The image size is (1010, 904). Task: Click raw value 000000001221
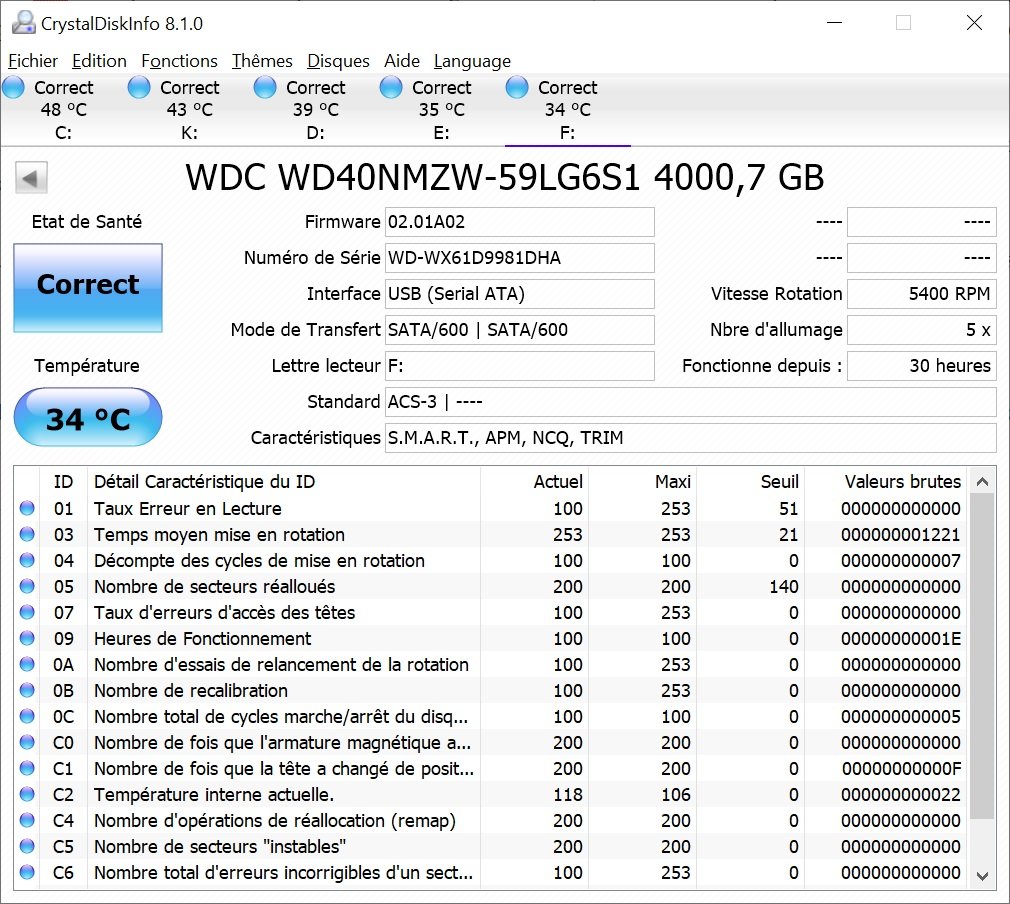900,534
